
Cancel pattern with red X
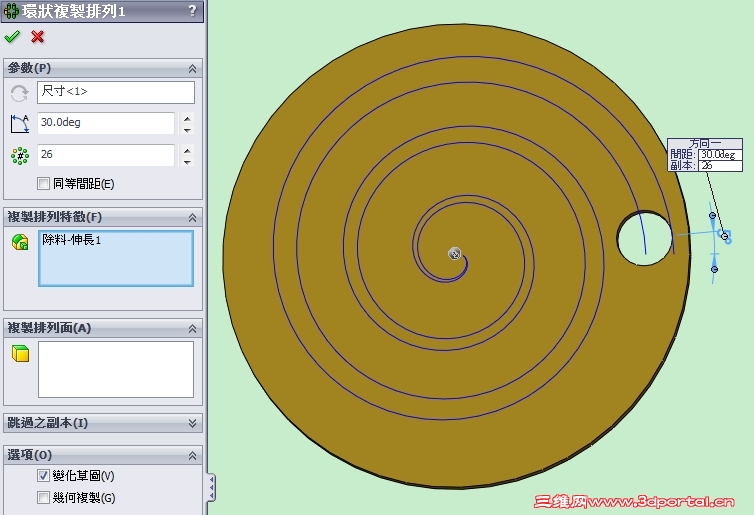click(38, 37)
